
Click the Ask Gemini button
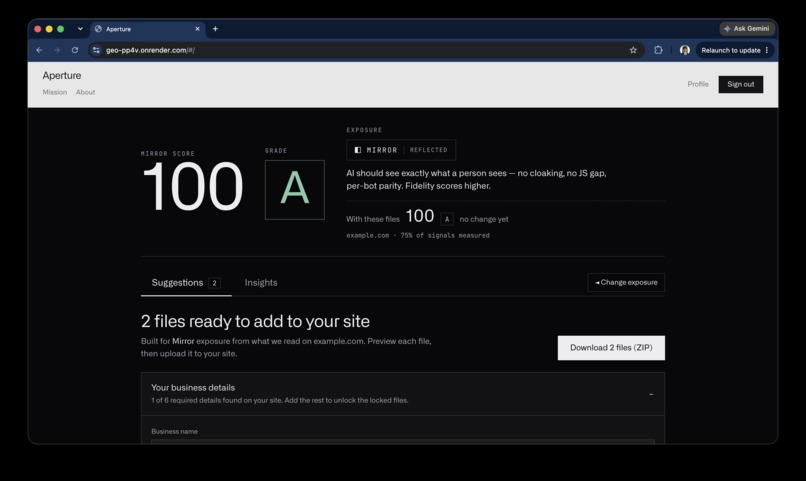point(747,29)
